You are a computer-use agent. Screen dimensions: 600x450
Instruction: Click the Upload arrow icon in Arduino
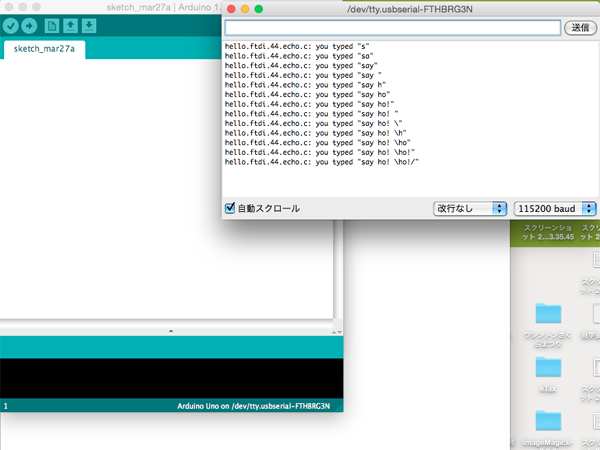click(x=29, y=26)
